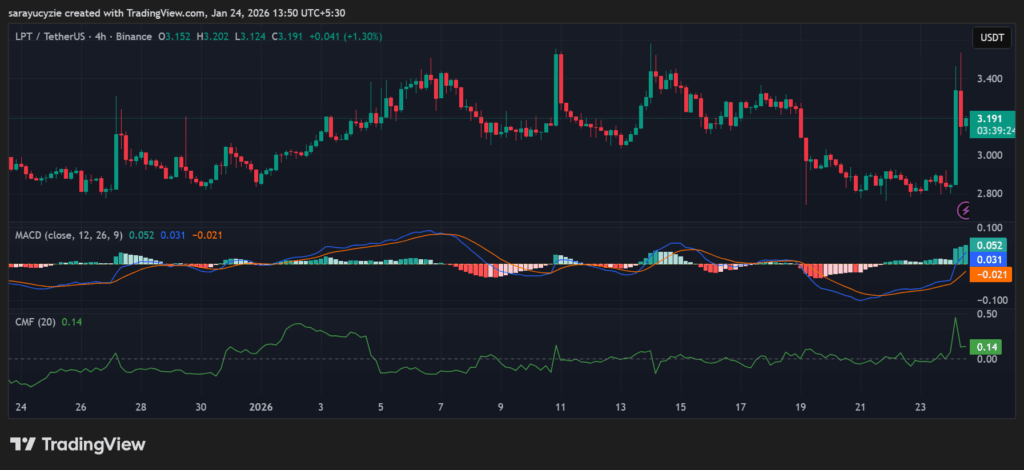Select the CMF (20) indicator label
This screenshot has height=470, width=1024.
pyautogui.click(x=34, y=322)
